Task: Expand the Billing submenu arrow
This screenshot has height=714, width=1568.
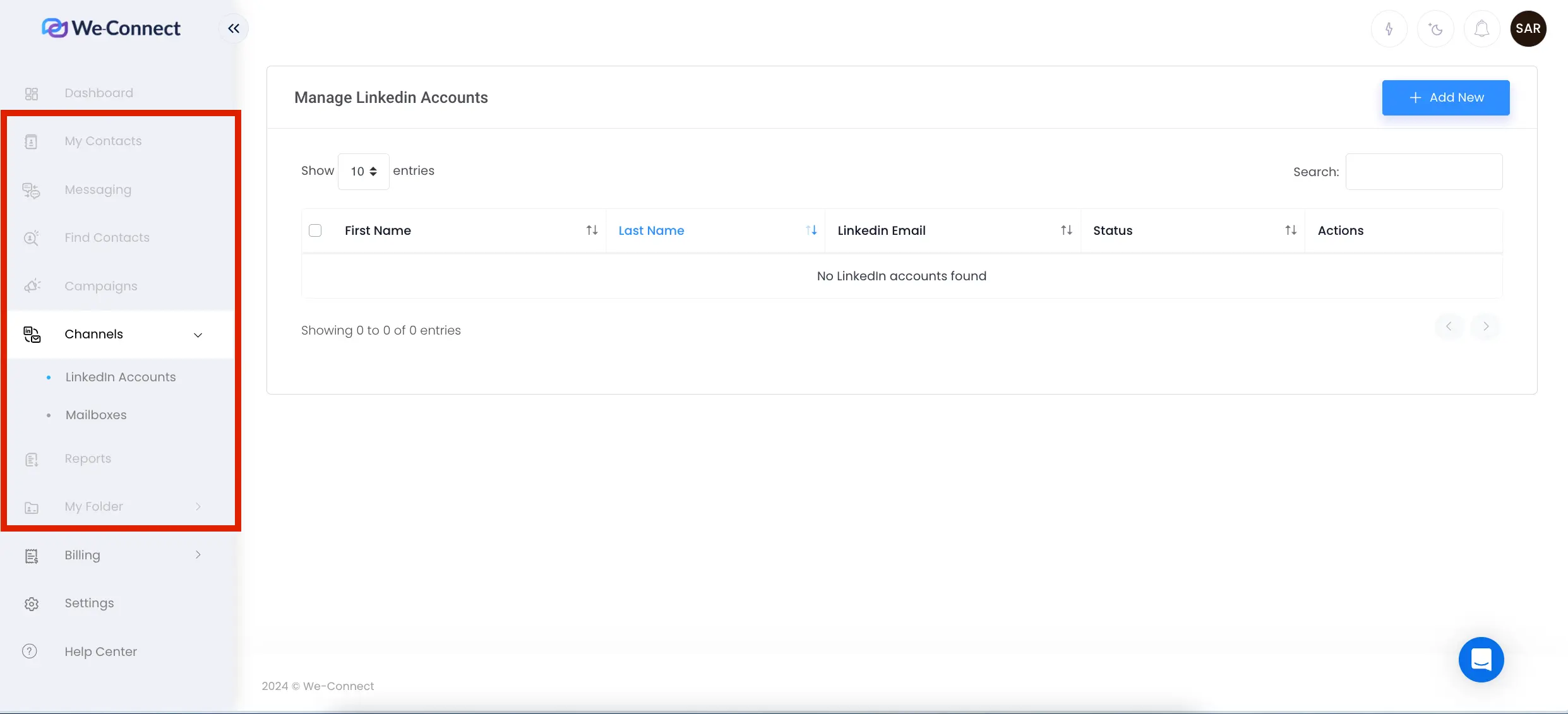Action: click(x=198, y=555)
